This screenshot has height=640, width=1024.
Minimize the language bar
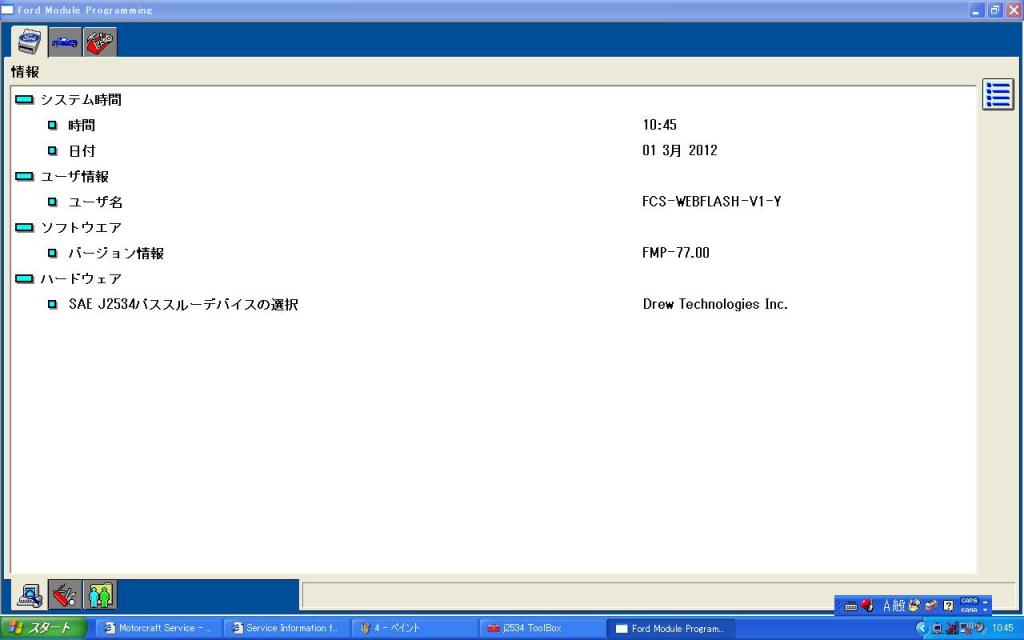pyautogui.click(x=985, y=601)
